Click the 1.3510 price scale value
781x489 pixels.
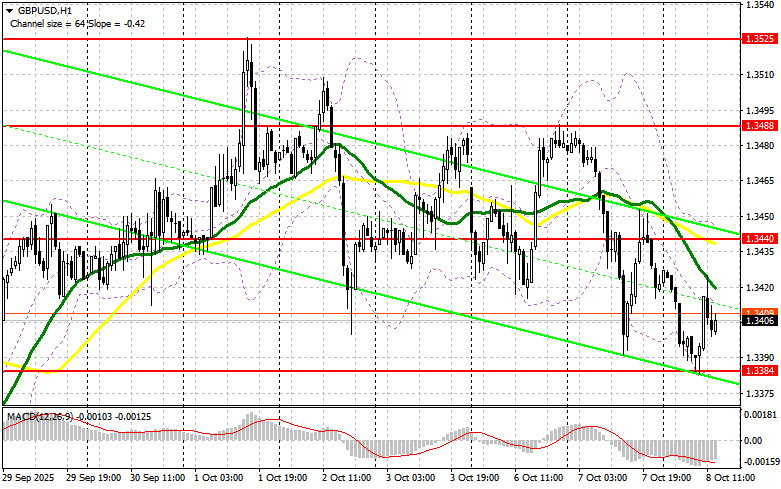coord(760,75)
